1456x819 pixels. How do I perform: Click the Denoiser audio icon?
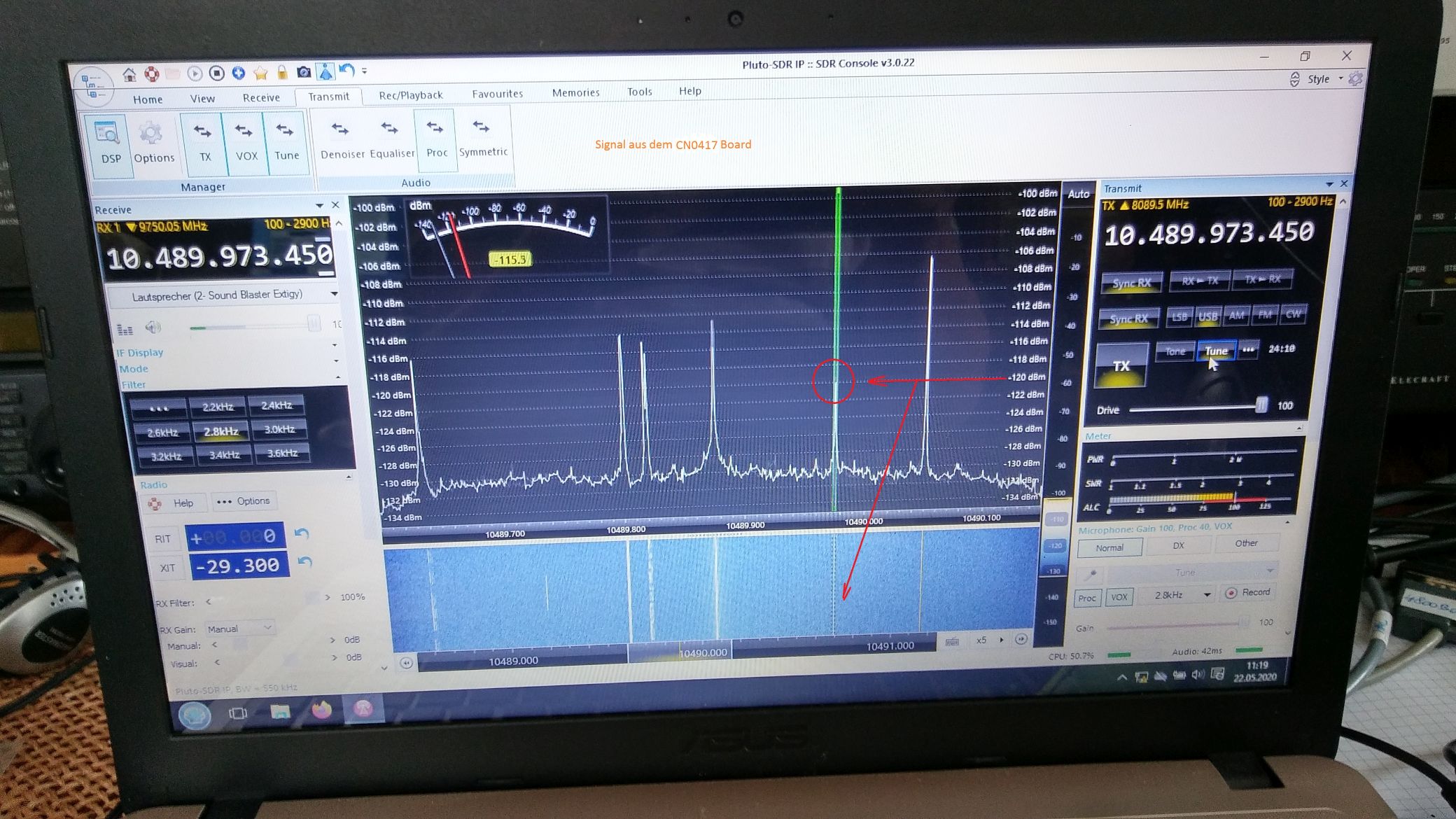click(x=342, y=139)
